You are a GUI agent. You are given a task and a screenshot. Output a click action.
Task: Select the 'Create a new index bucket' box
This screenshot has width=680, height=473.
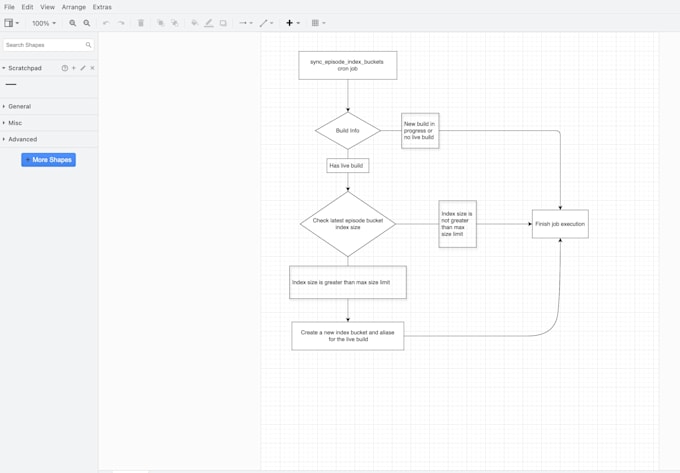pos(348,336)
